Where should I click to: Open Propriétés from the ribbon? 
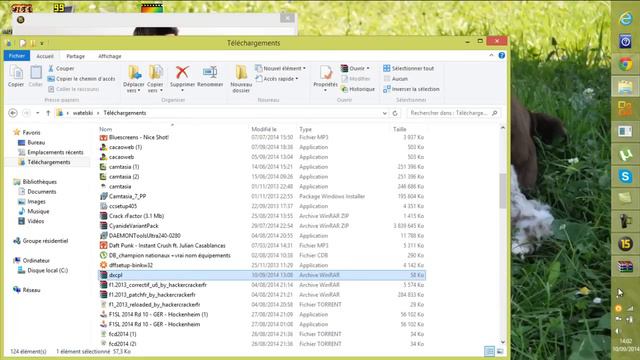coord(325,78)
